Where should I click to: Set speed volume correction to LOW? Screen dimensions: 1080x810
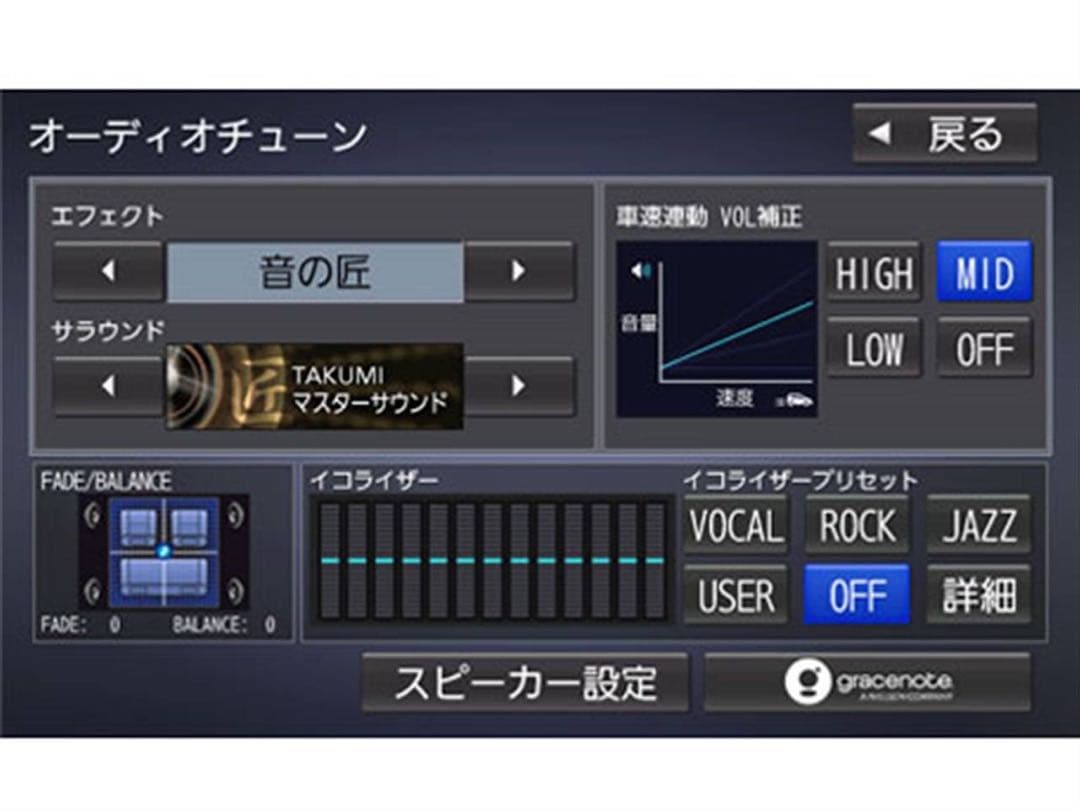point(874,349)
